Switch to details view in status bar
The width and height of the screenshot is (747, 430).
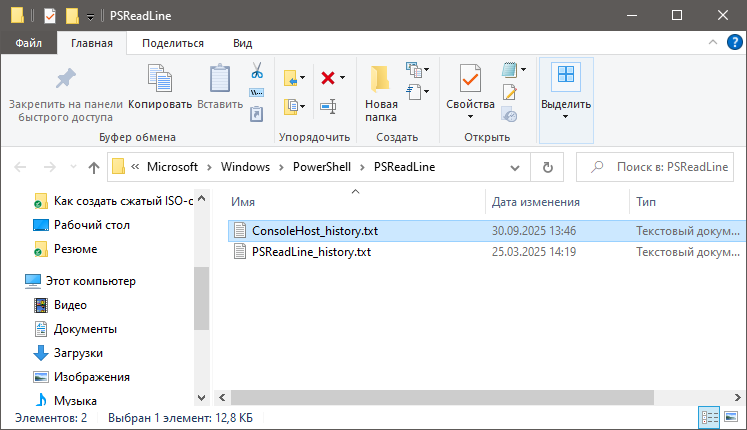point(710,417)
